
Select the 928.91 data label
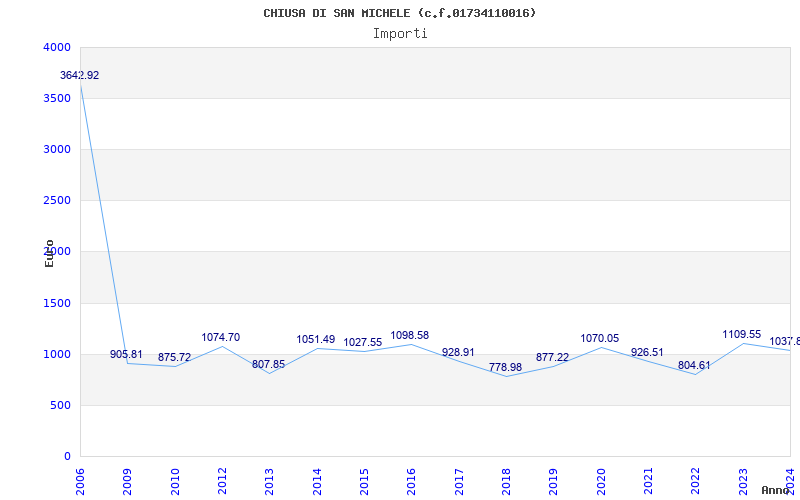(458, 353)
